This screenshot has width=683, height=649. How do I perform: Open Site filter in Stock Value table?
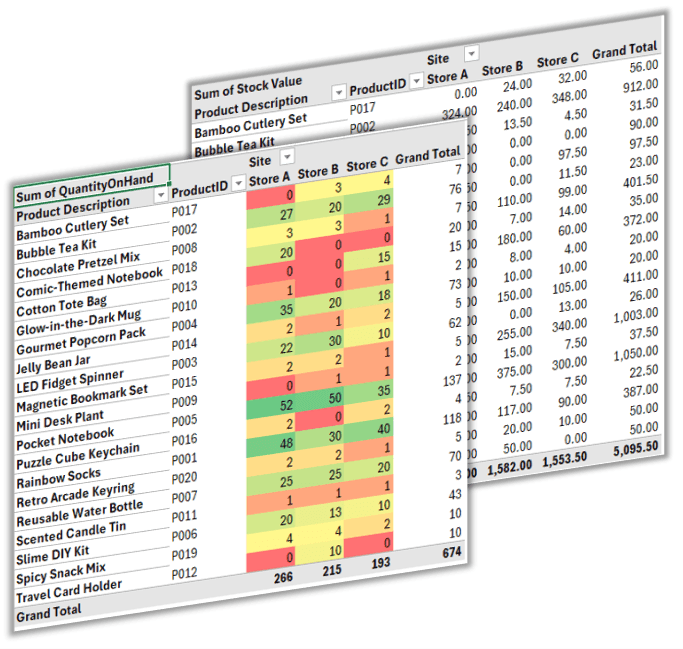(x=471, y=53)
